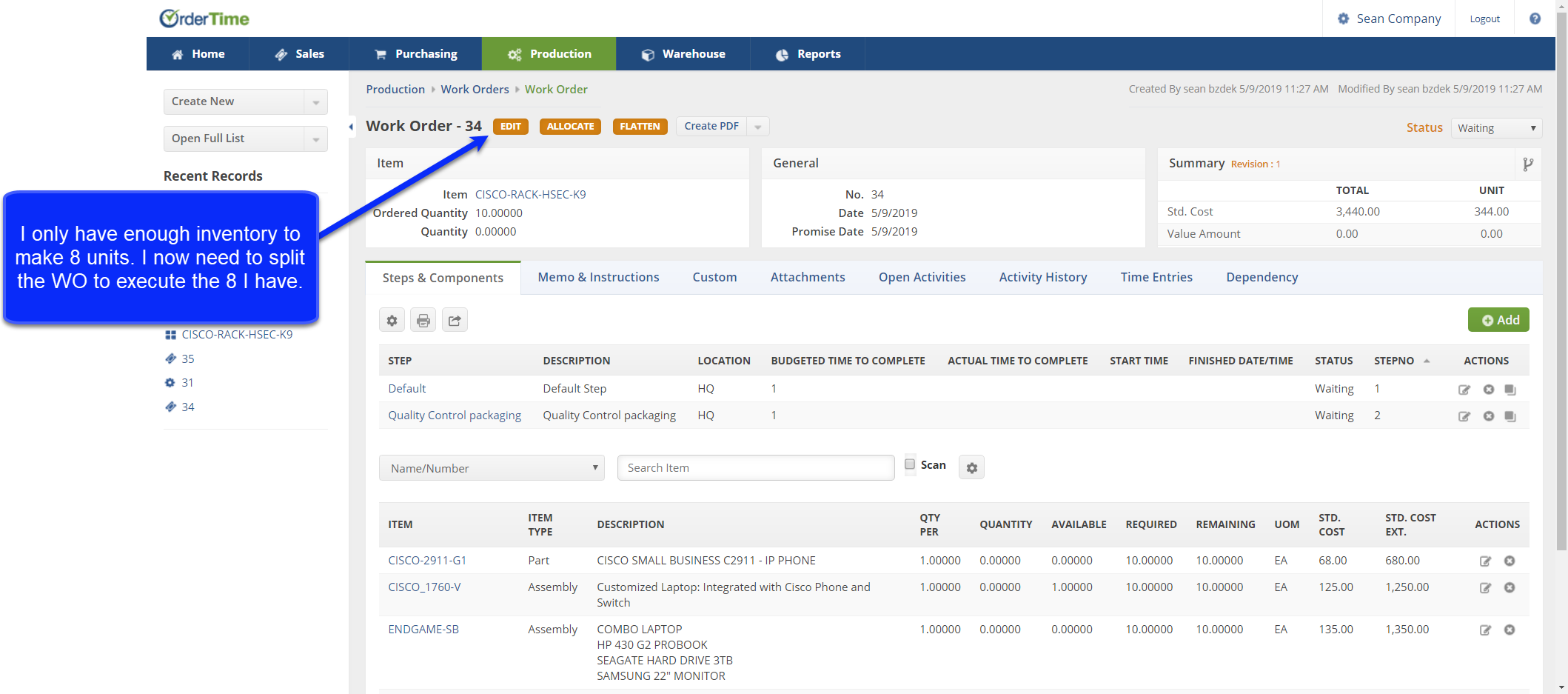Open settings gear in steps toolbar
The height and width of the screenshot is (694, 1568).
point(392,320)
